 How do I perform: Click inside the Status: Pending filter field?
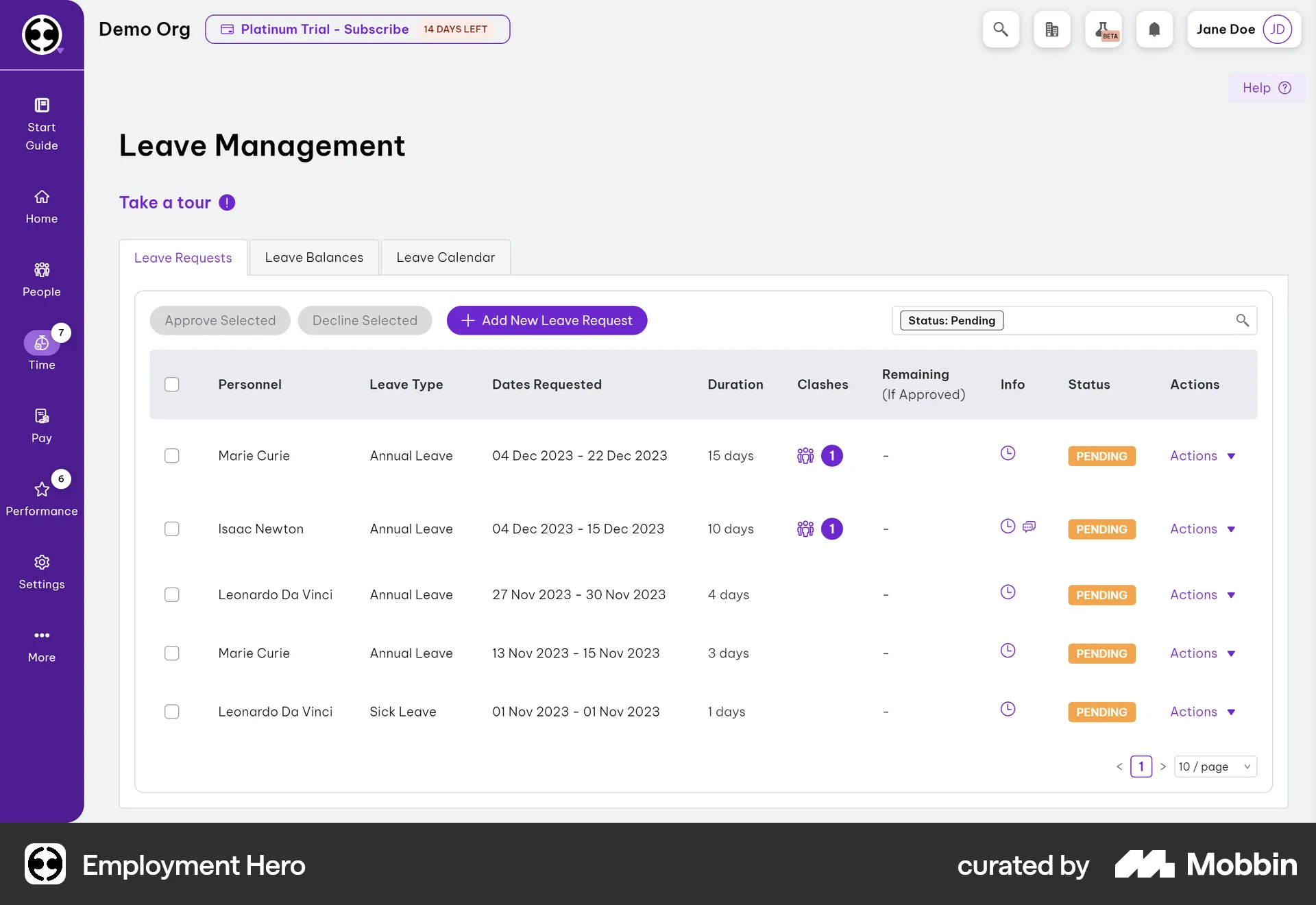coord(951,320)
